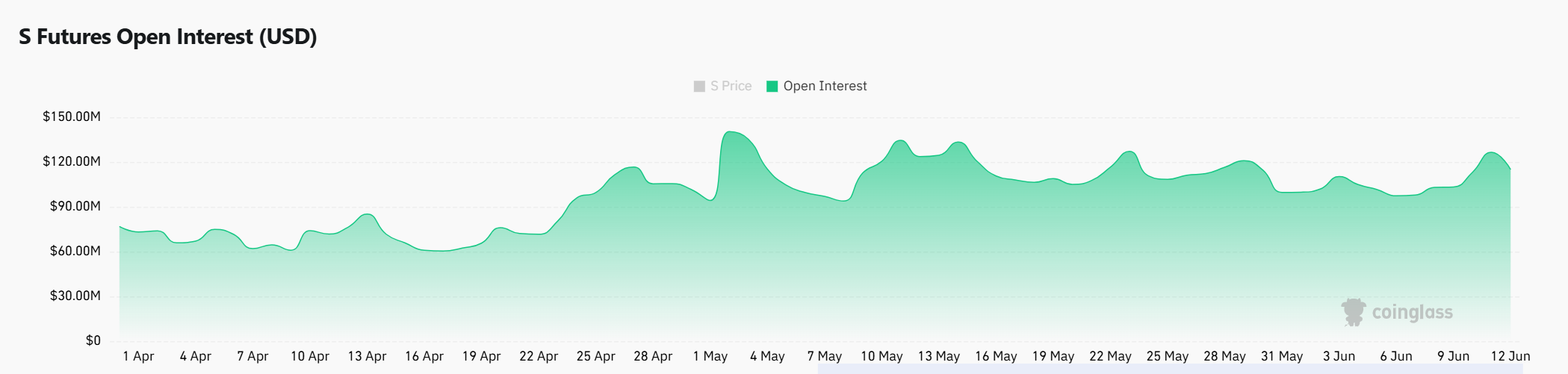Click the grey S Price legend square
Image resolution: width=1568 pixels, height=374 pixels.
tap(699, 87)
